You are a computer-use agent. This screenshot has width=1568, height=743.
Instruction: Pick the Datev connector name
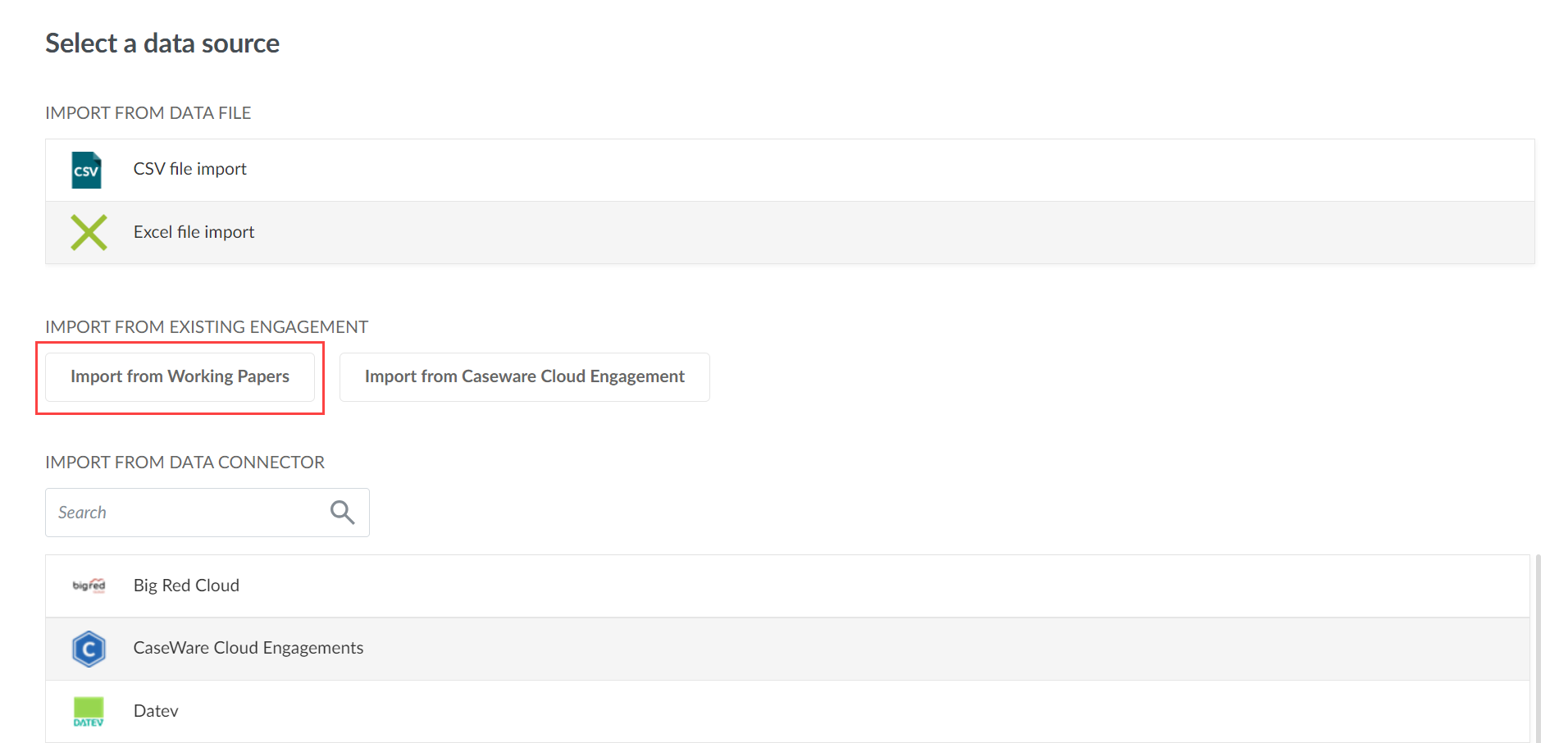coord(156,711)
